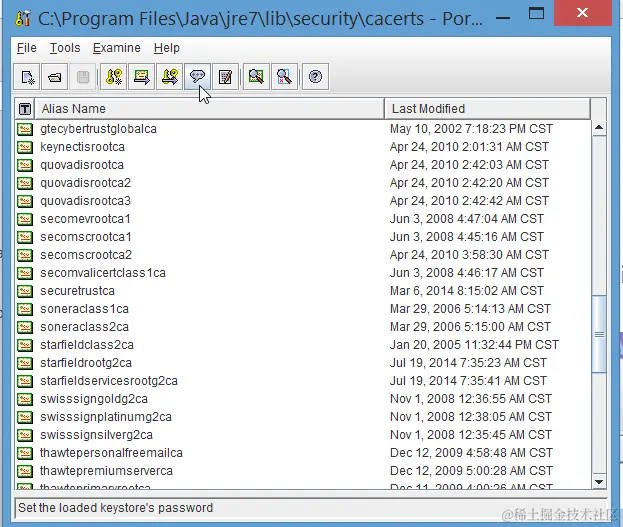Click the certificate icon for secomscrootca2
This screenshot has height=527, width=623.
pyautogui.click(x=25, y=255)
